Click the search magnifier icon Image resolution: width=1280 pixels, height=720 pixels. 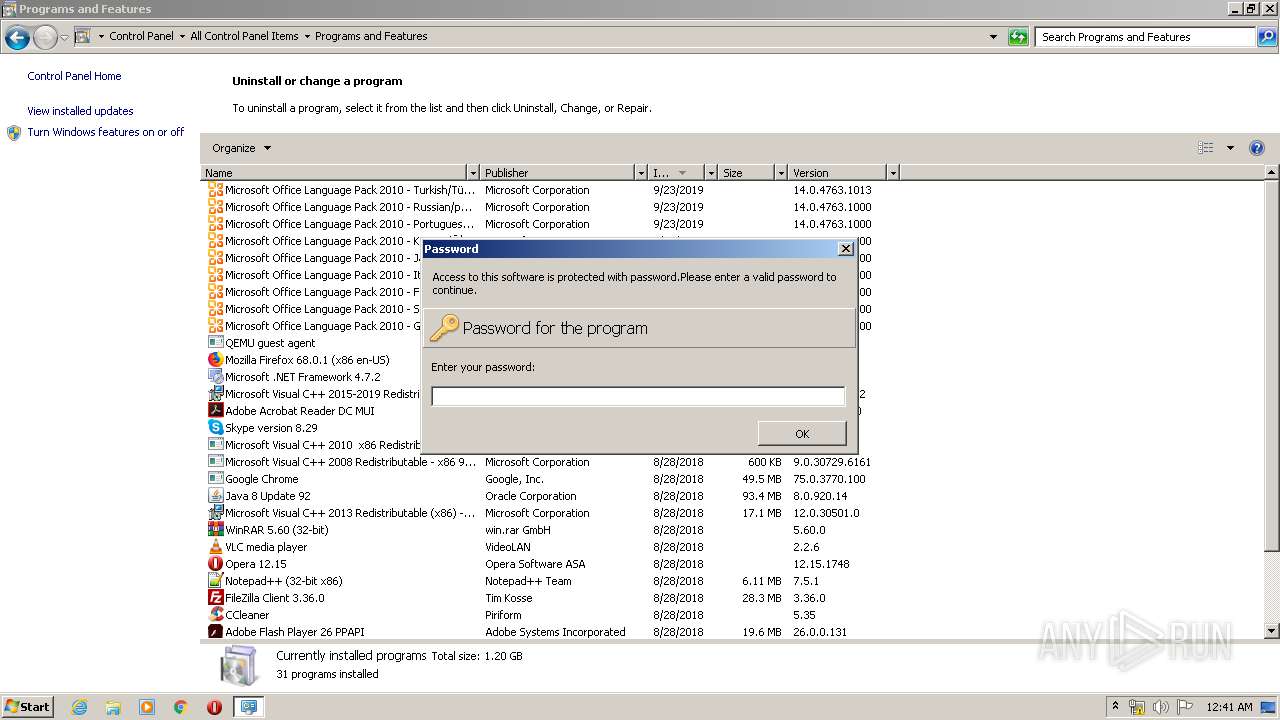(1266, 37)
